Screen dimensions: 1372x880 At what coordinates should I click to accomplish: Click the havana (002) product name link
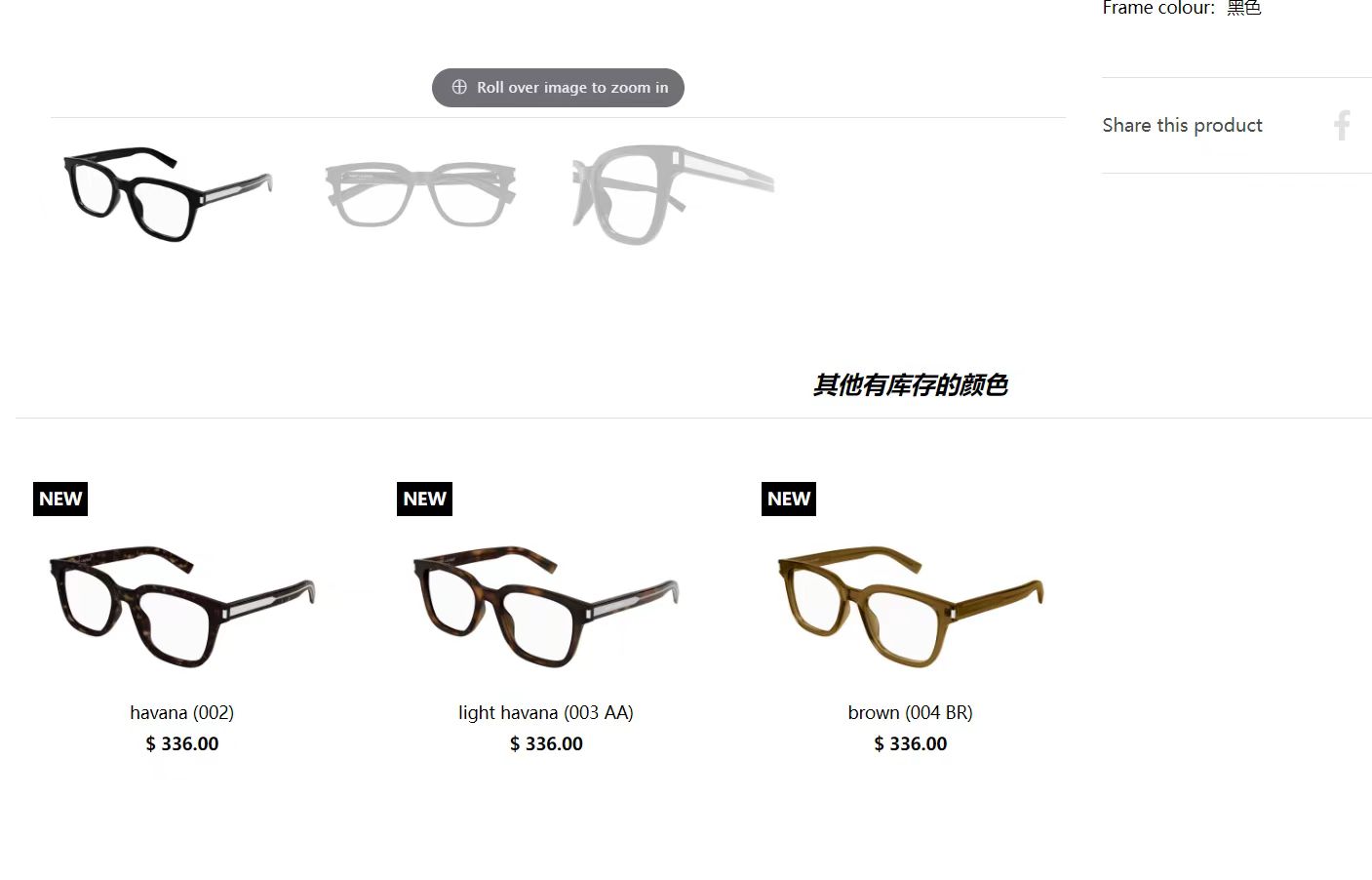point(182,712)
